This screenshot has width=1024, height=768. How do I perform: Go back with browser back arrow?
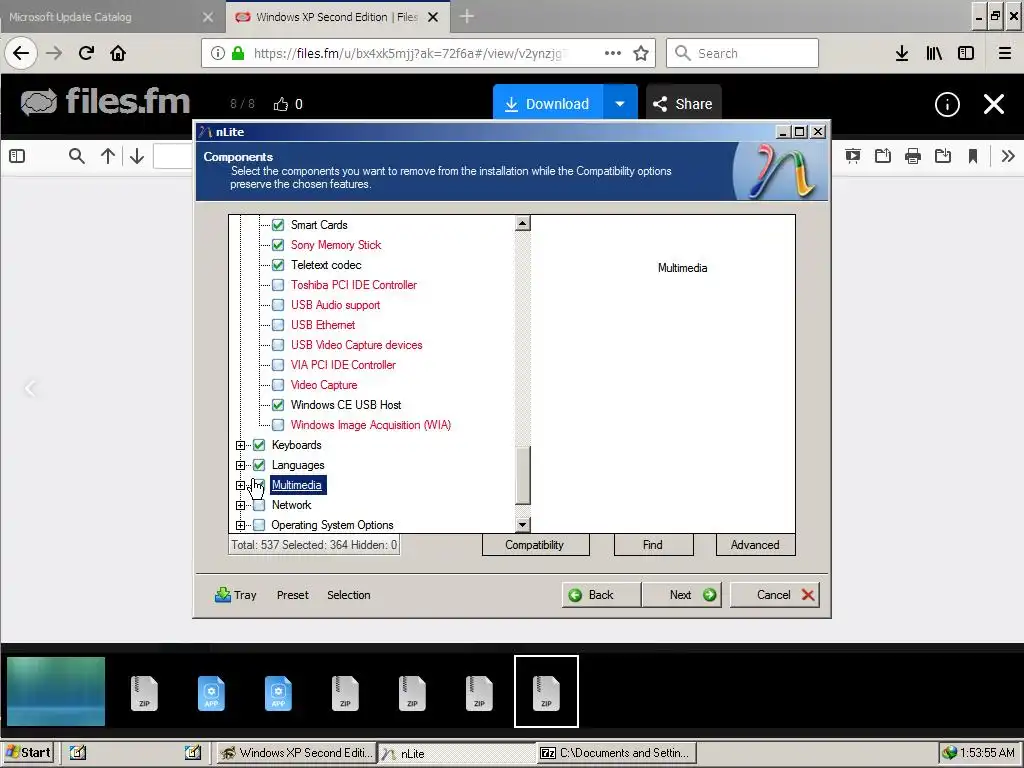point(21,53)
